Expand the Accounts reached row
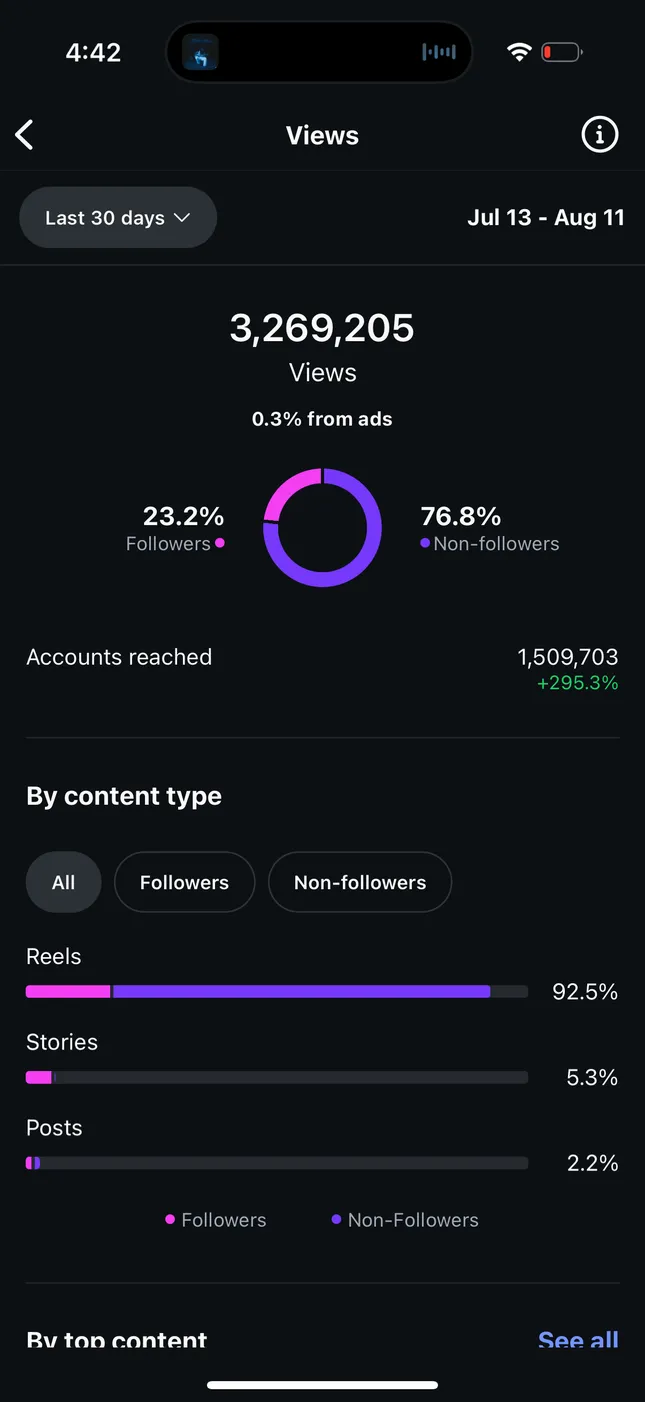 pos(322,669)
